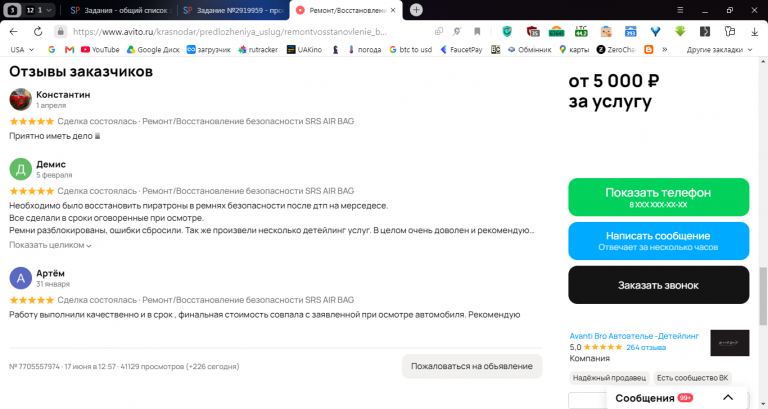Click the Надёжный продавец badge
This screenshot has width=768, height=409.
609,378
